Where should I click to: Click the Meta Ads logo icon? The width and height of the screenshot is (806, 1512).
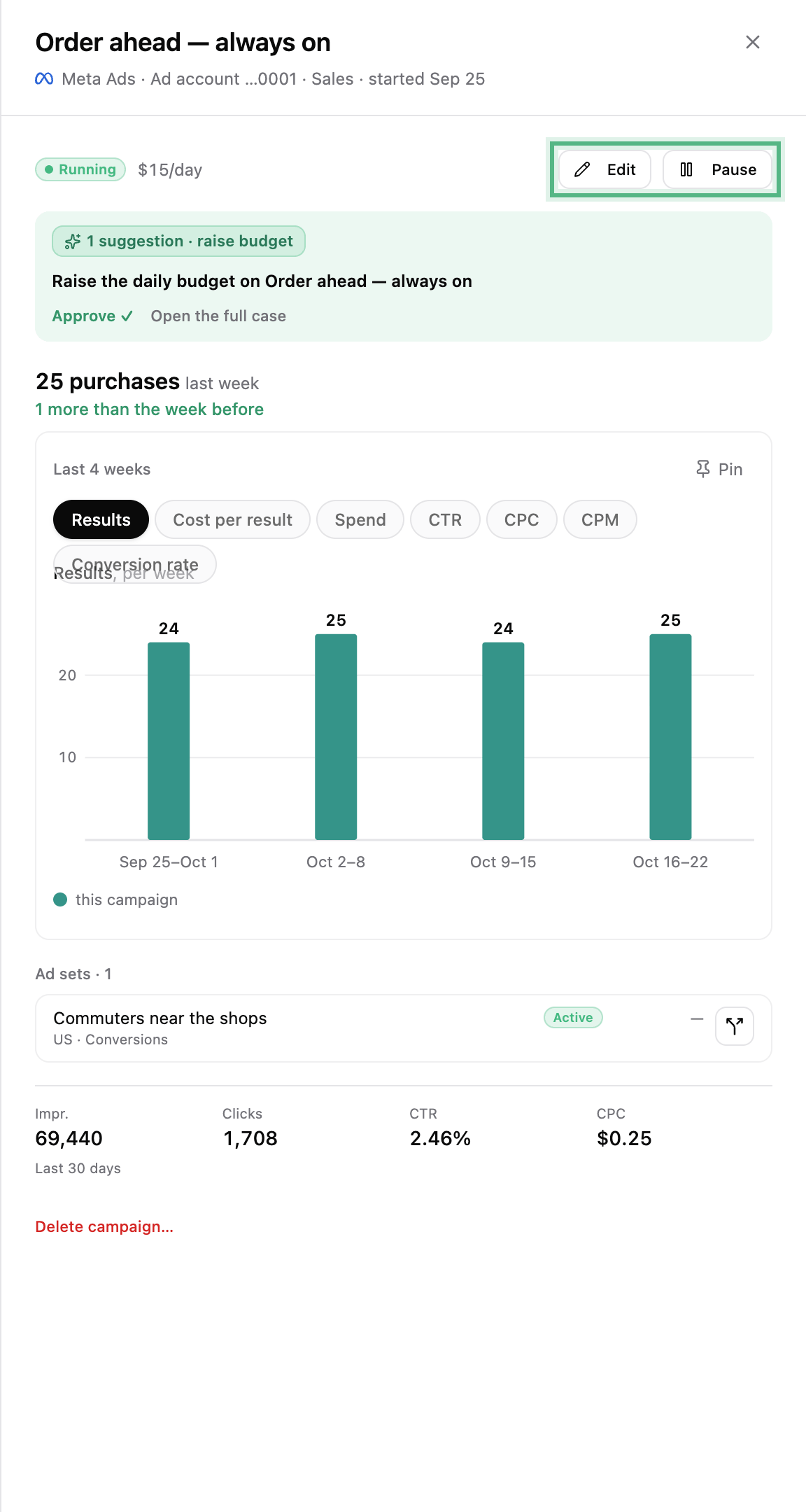click(44, 79)
